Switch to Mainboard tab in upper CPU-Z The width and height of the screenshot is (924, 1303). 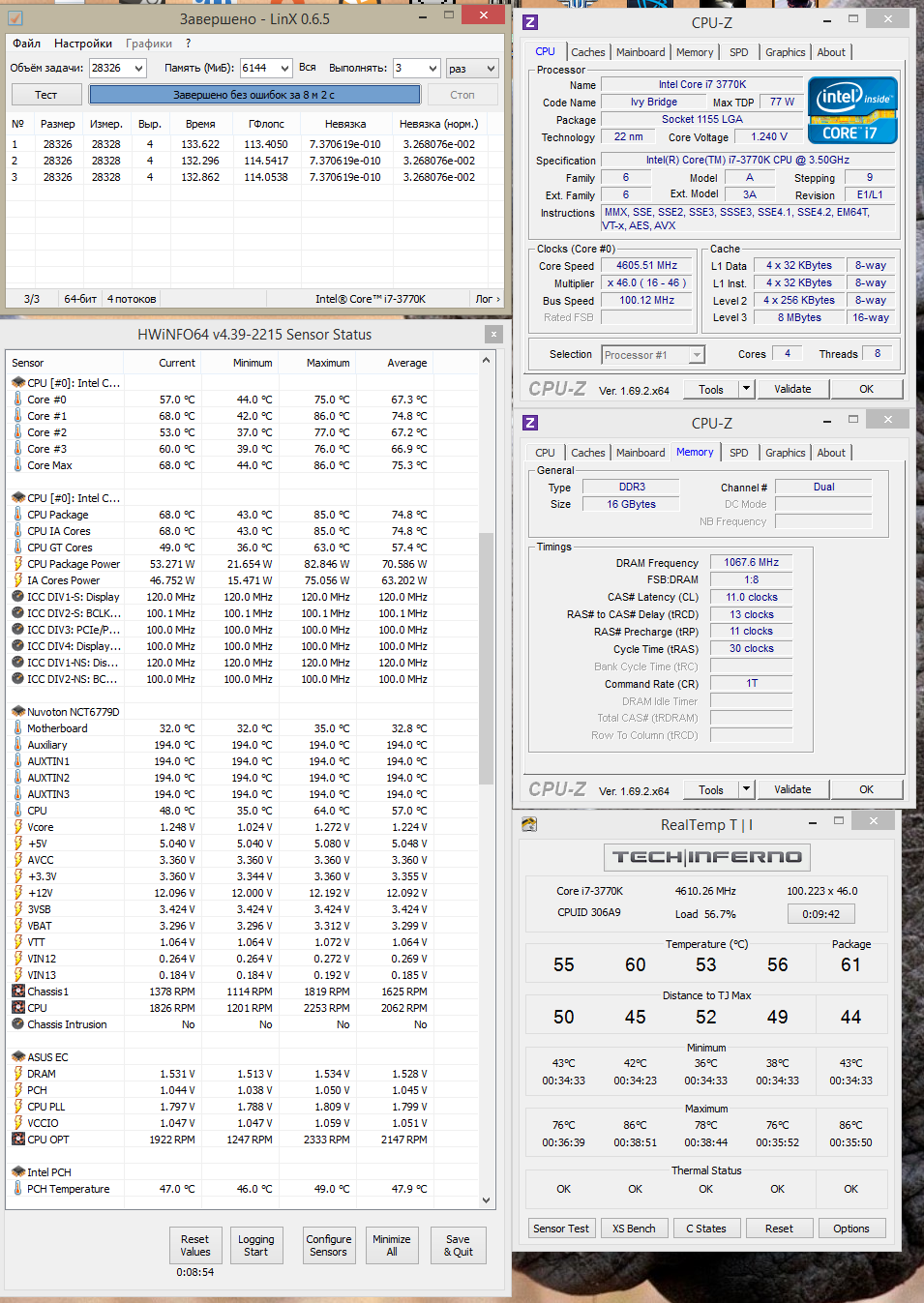click(x=641, y=52)
